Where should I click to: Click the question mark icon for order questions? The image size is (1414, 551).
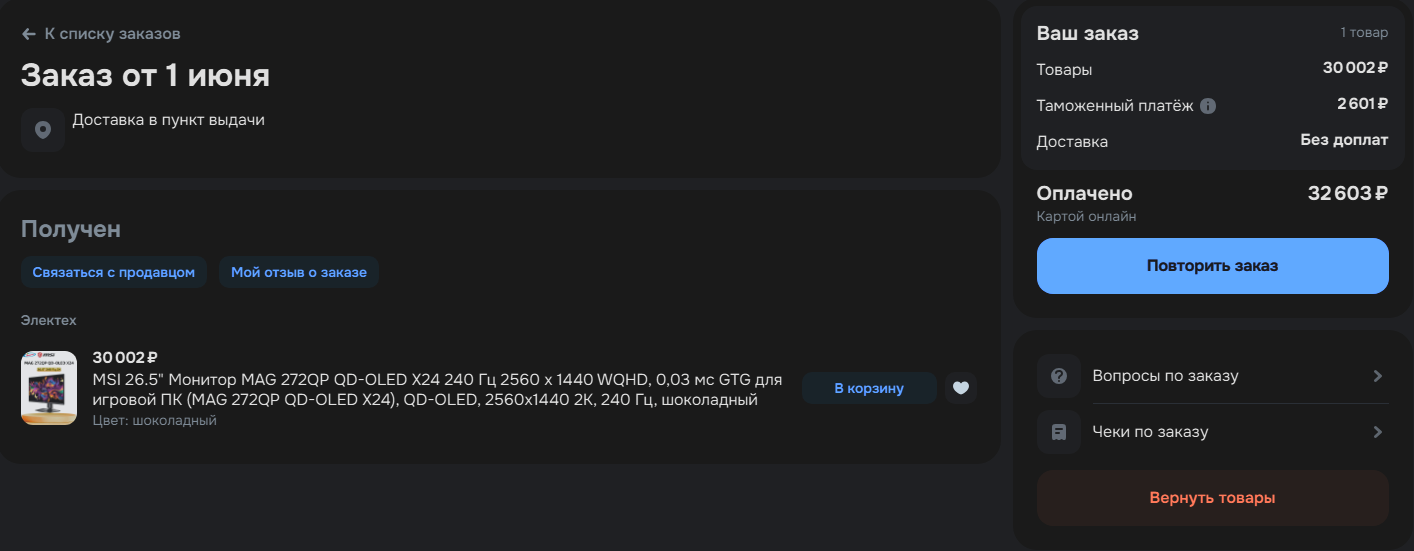(x=1059, y=376)
